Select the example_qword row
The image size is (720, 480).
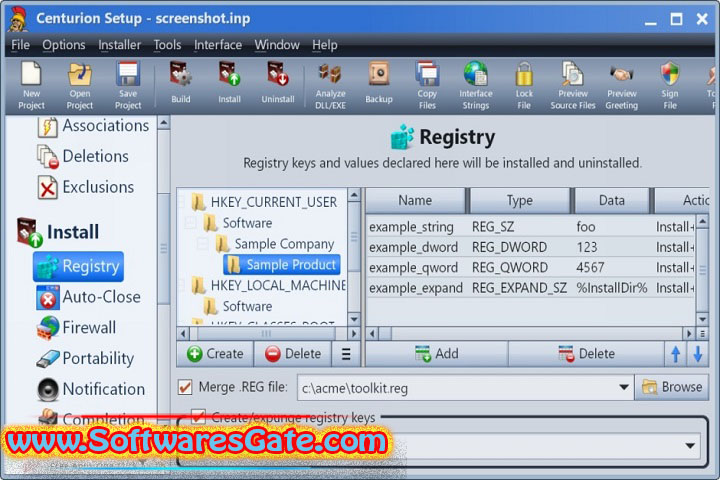tap(531, 268)
